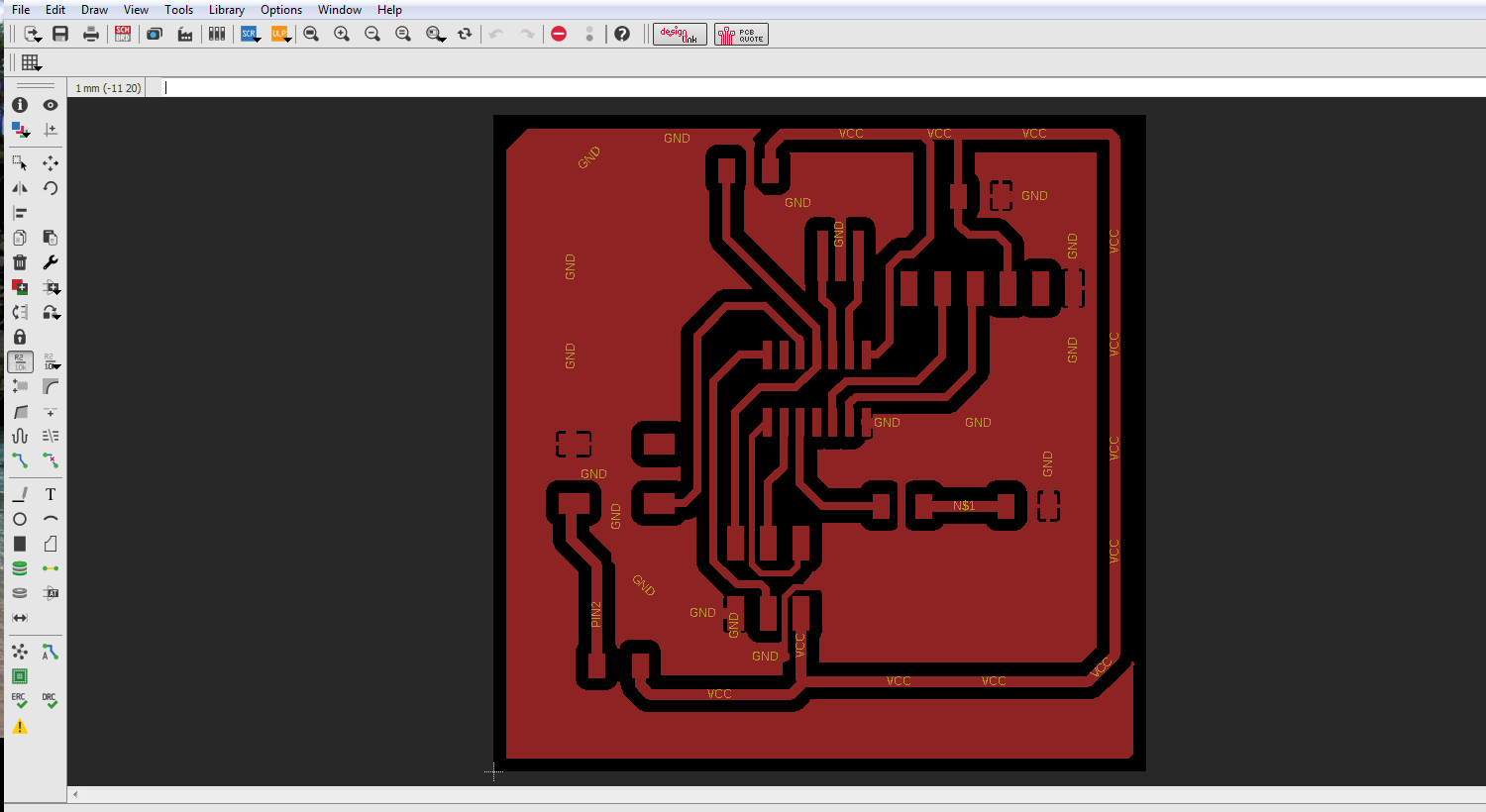
Task: Choose the Polygon draw tool
Action: click(x=51, y=544)
